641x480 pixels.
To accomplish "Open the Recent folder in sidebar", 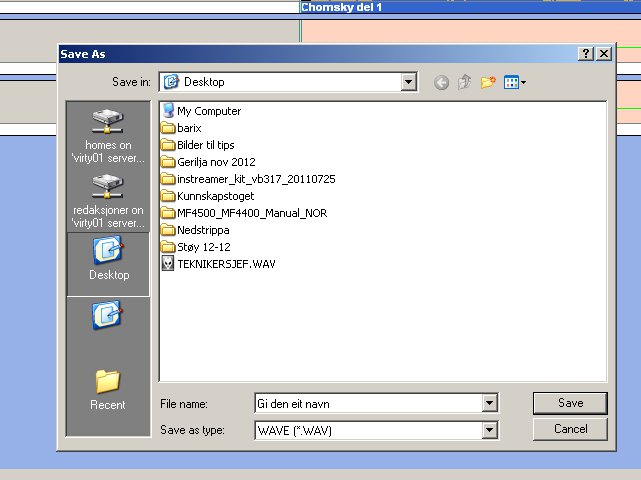I will pyautogui.click(x=108, y=389).
